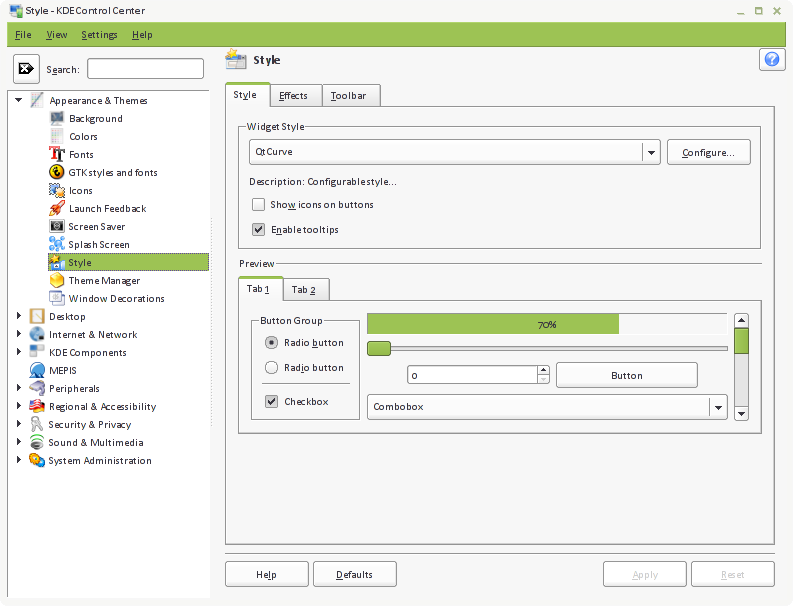Click the preview scrollbar down arrow

pos(741,413)
